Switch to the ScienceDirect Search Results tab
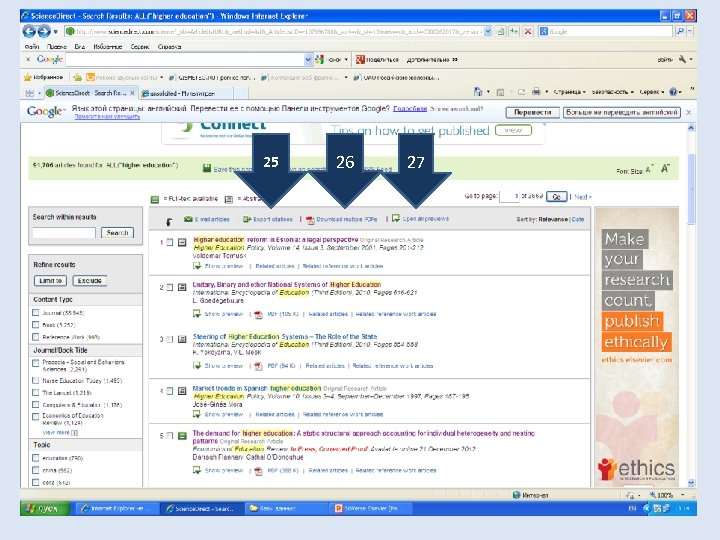Screen dimensions: 720x540 [90, 93]
